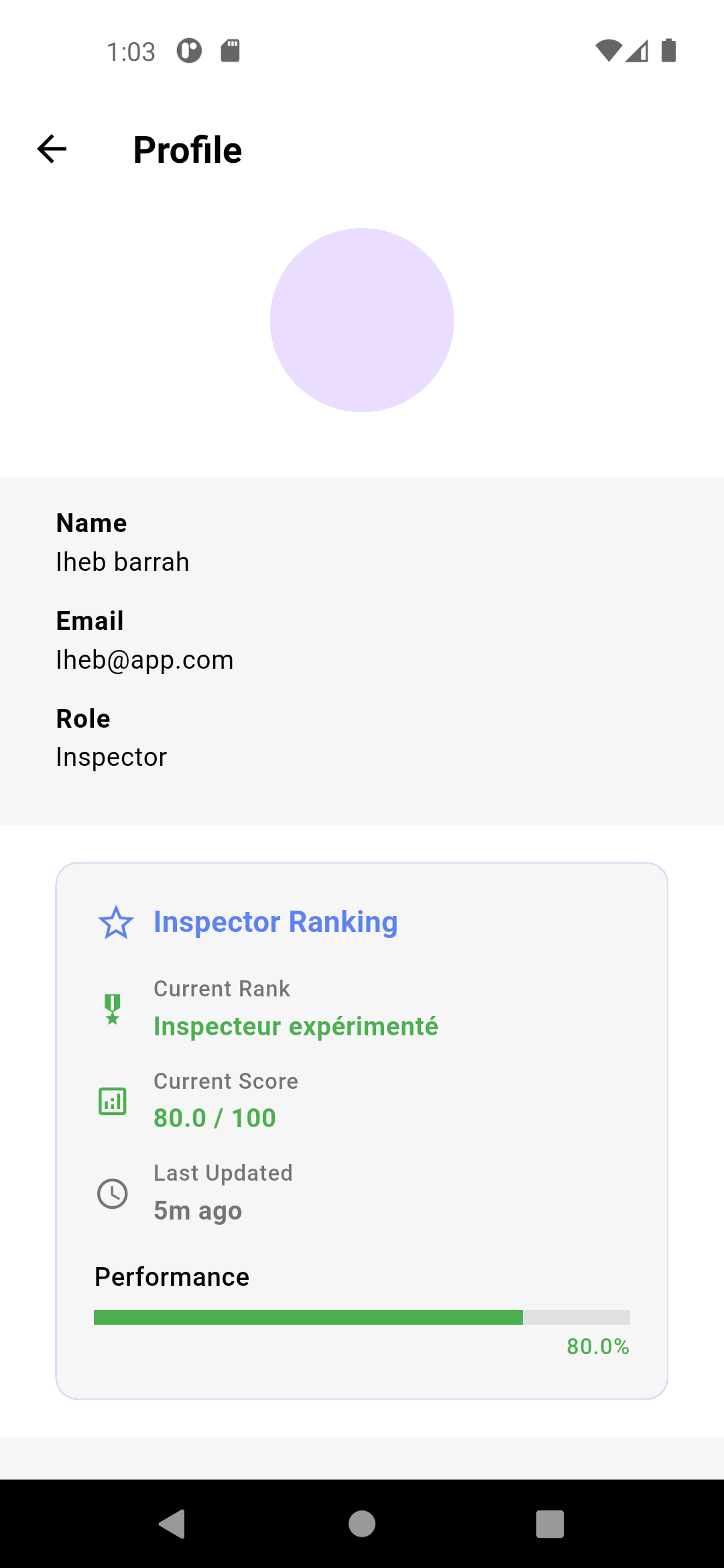
Task: Click the score chart icon
Action: click(113, 1101)
